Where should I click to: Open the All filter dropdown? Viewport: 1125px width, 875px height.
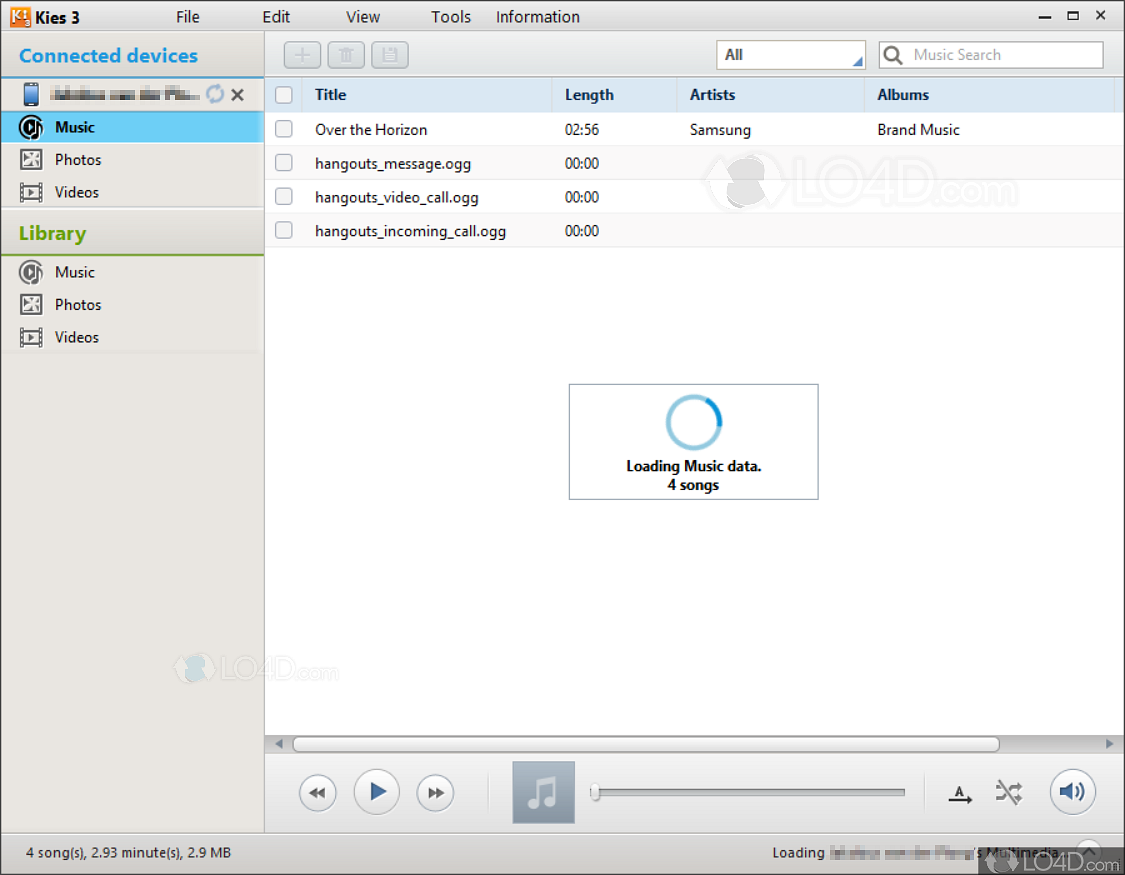coord(791,55)
